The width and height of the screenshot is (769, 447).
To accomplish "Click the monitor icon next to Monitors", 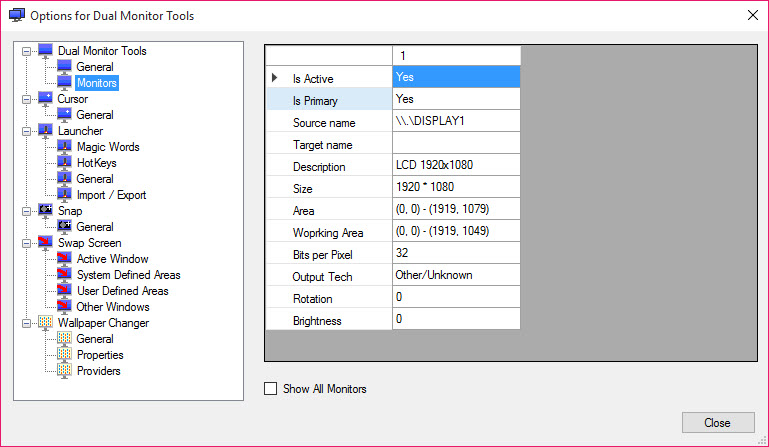I will pos(64,83).
